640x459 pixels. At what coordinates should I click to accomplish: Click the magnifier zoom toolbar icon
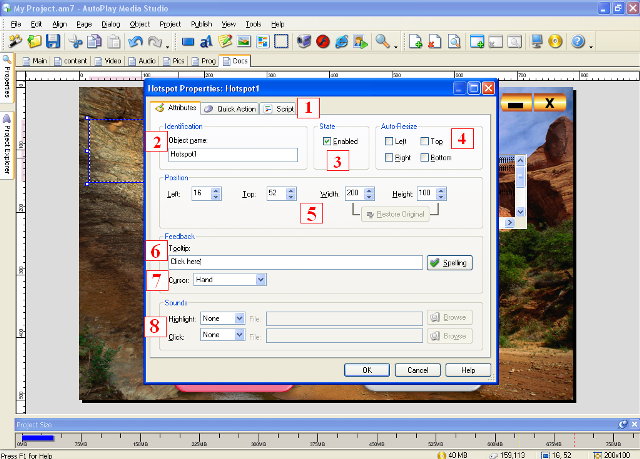pyautogui.click(x=382, y=42)
